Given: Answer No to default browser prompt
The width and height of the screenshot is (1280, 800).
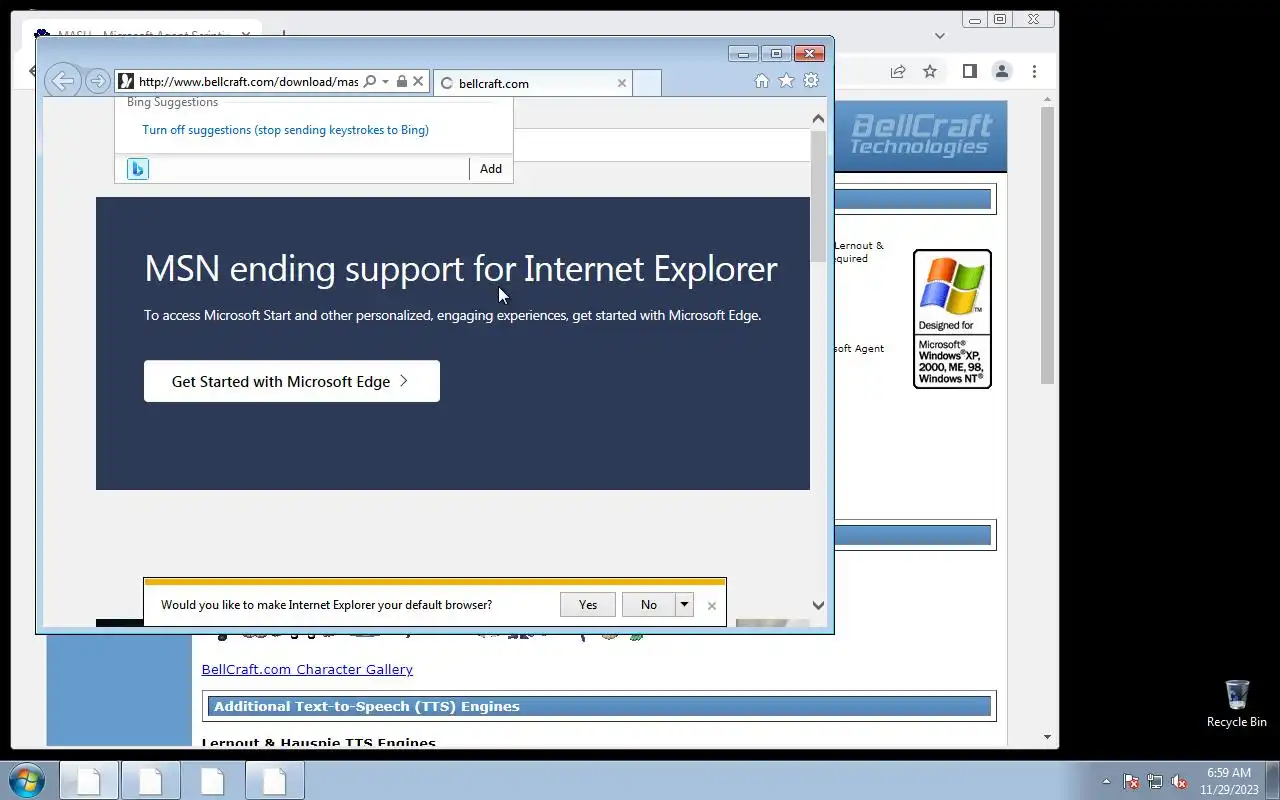Looking at the screenshot, I should point(649,604).
